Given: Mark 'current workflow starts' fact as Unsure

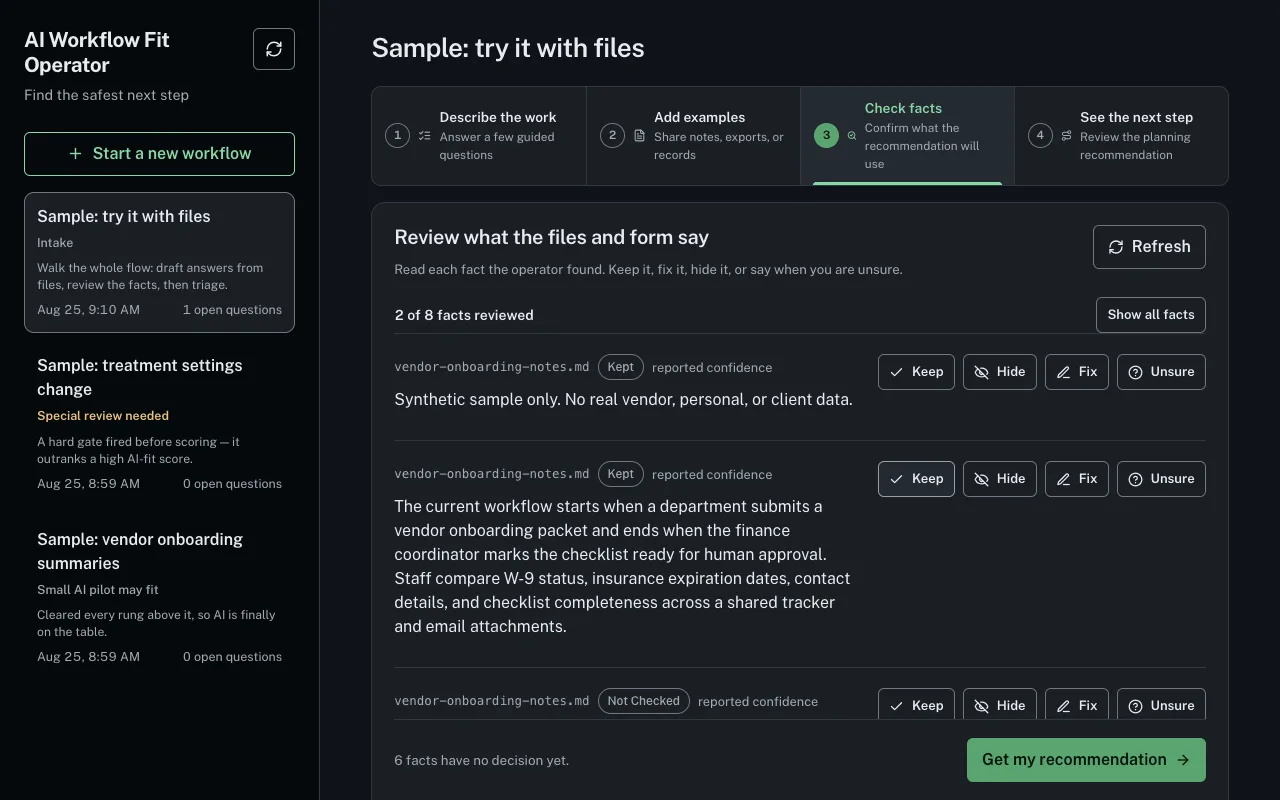Looking at the screenshot, I should [x=1161, y=479].
